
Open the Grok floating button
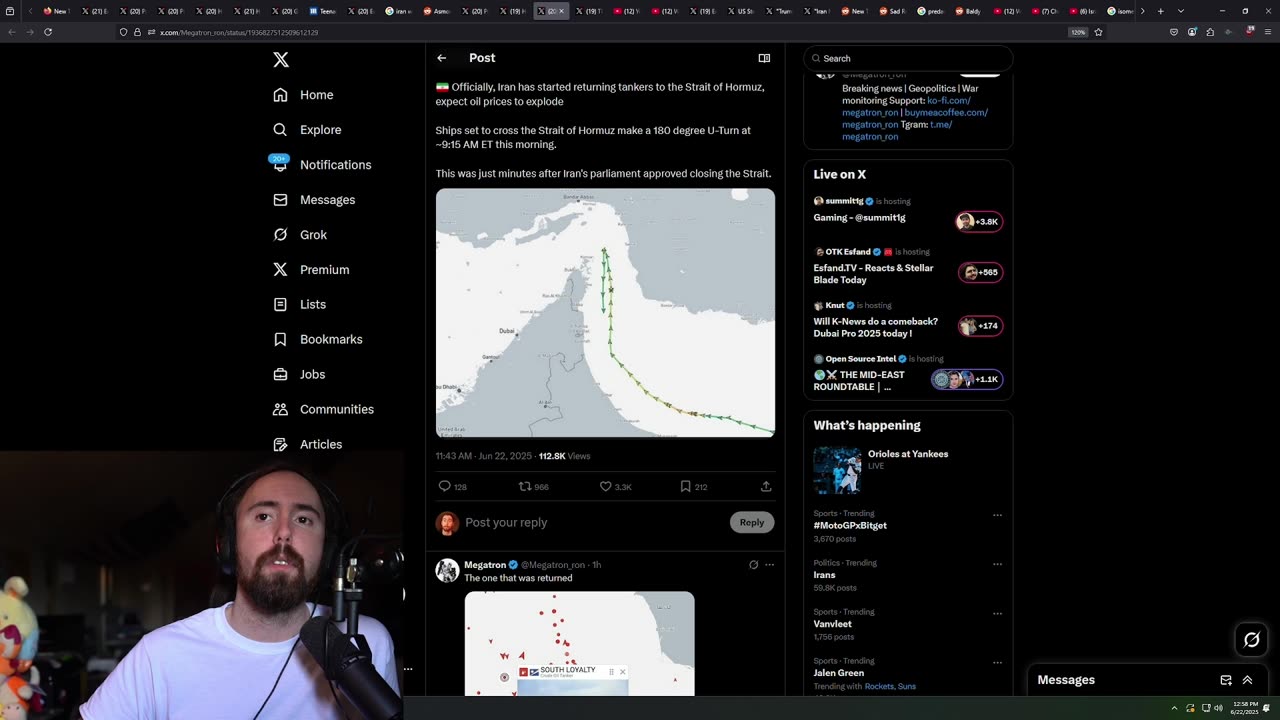(x=1251, y=640)
